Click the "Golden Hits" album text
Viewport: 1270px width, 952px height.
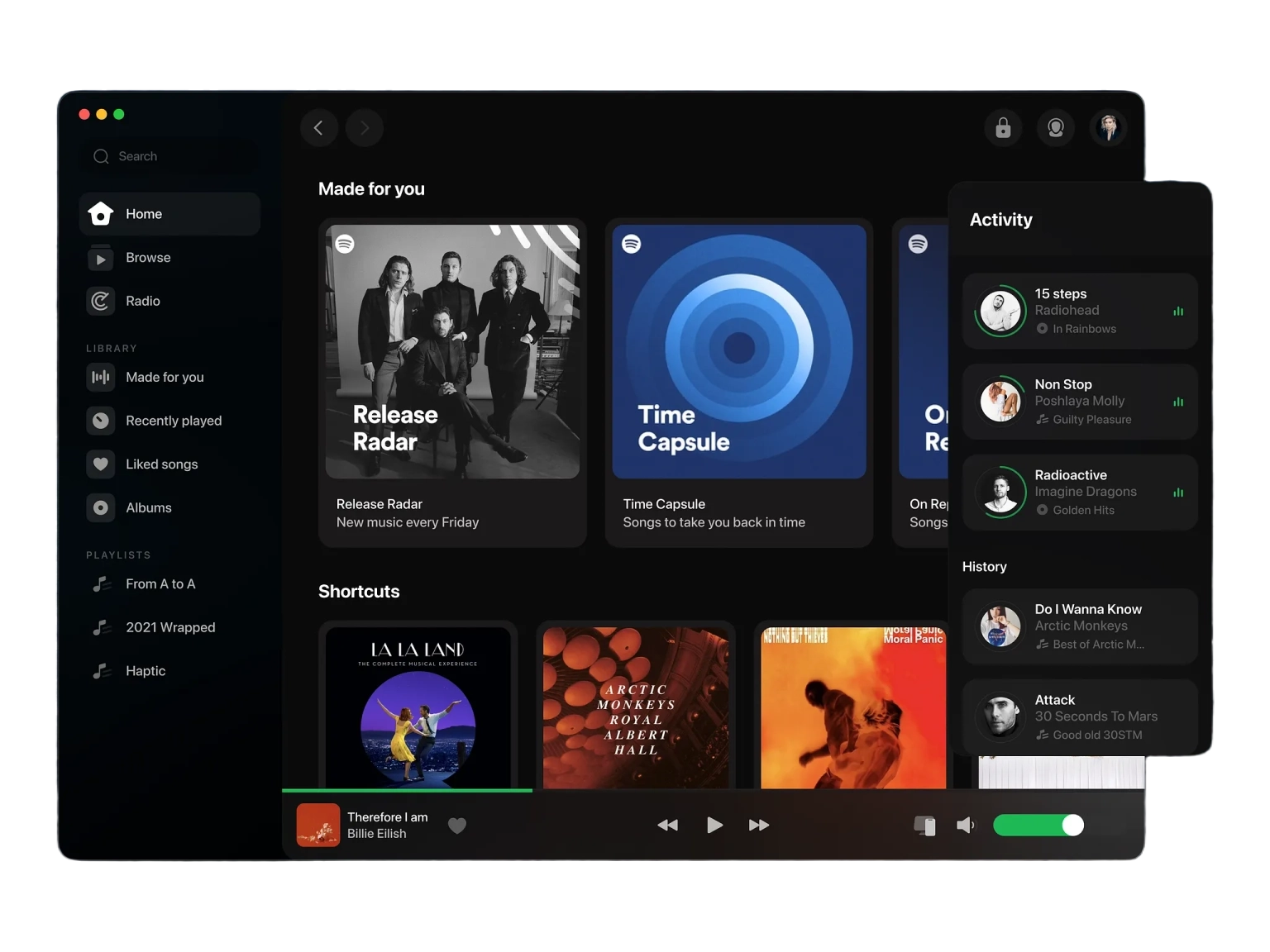[x=1083, y=511]
